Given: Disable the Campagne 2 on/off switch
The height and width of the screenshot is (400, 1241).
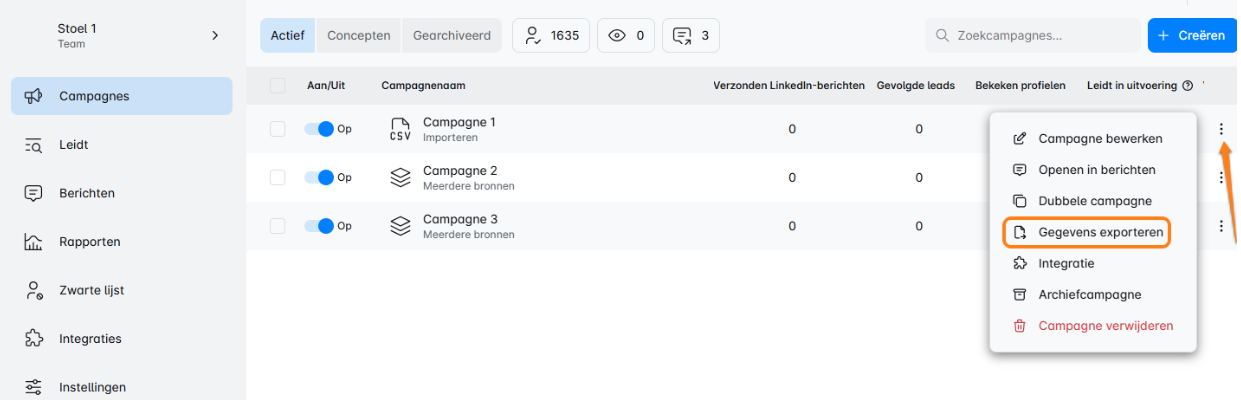Looking at the screenshot, I should pos(319,177).
